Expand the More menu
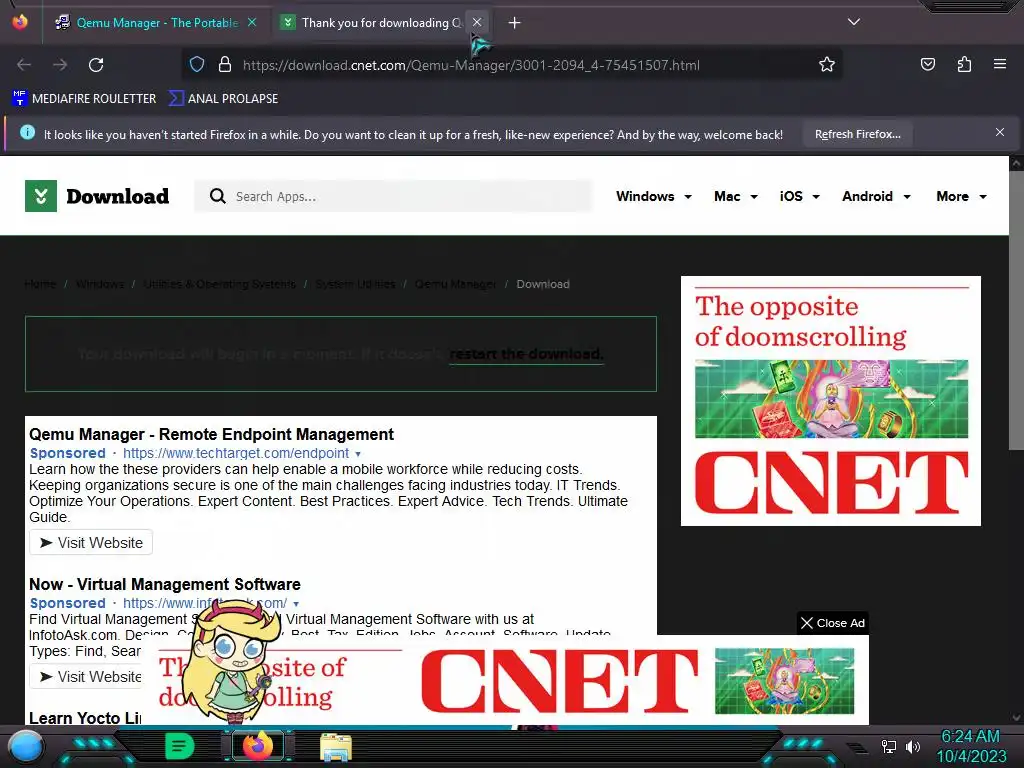The width and height of the screenshot is (1024, 768). click(961, 197)
